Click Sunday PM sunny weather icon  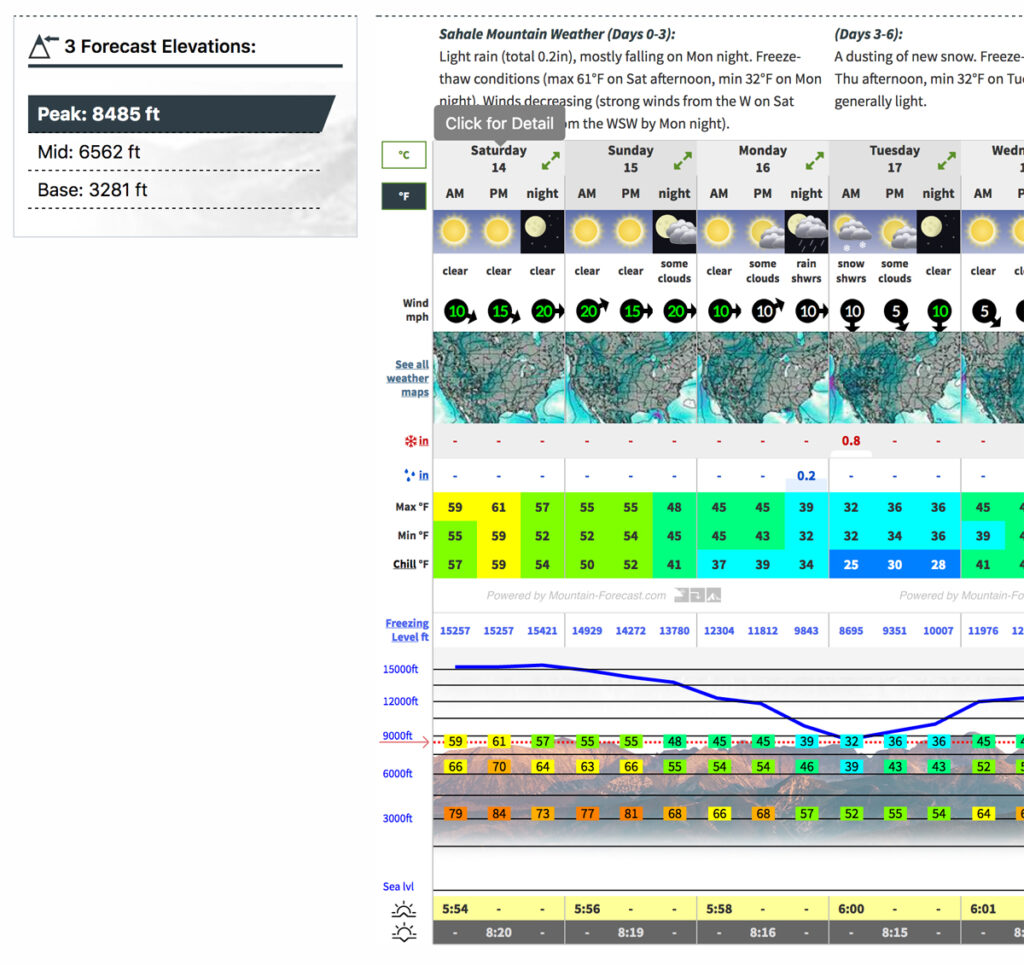pos(630,231)
